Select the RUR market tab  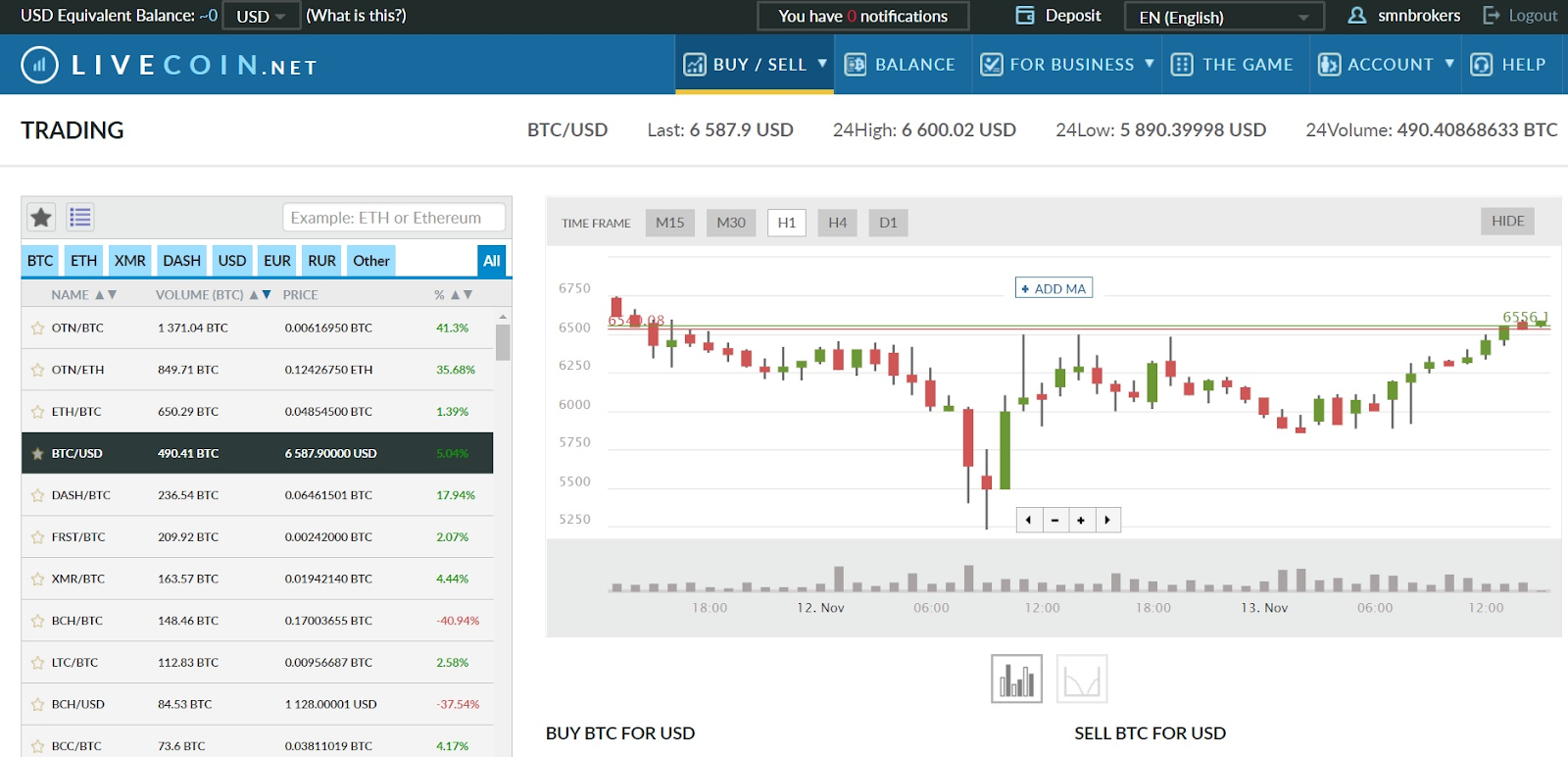[x=321, y=261]
